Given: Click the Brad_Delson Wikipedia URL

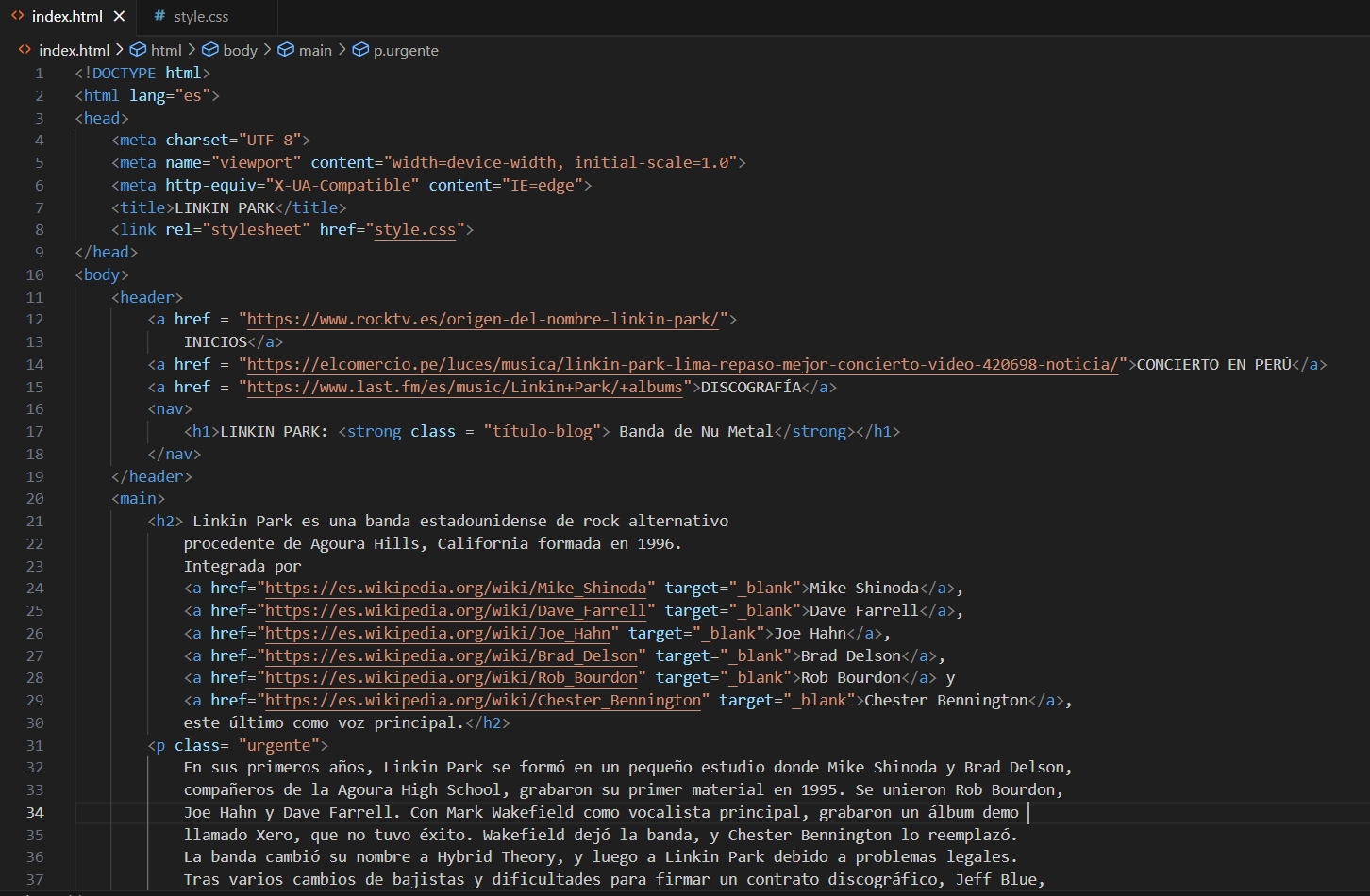Looking at the screenshot, I should tap(452, 656).
